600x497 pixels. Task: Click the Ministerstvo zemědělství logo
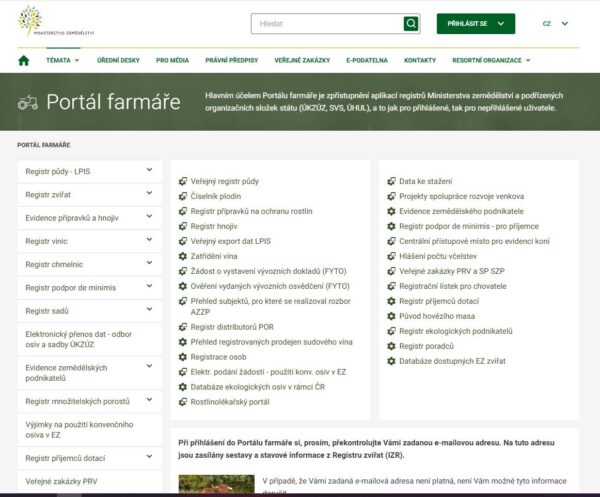[x=56, y=21]
